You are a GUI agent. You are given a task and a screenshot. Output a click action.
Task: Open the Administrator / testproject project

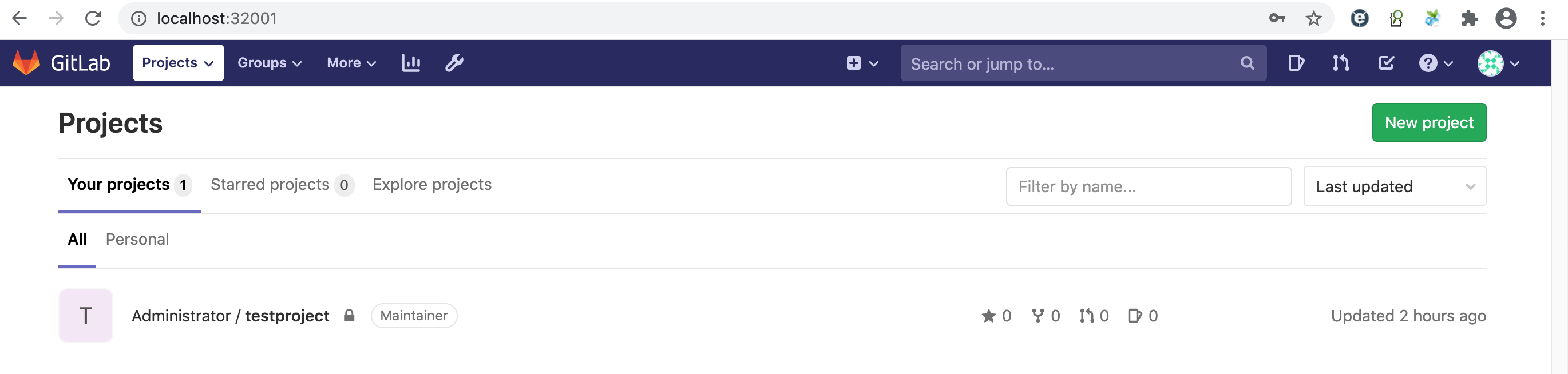click(230, 316)
